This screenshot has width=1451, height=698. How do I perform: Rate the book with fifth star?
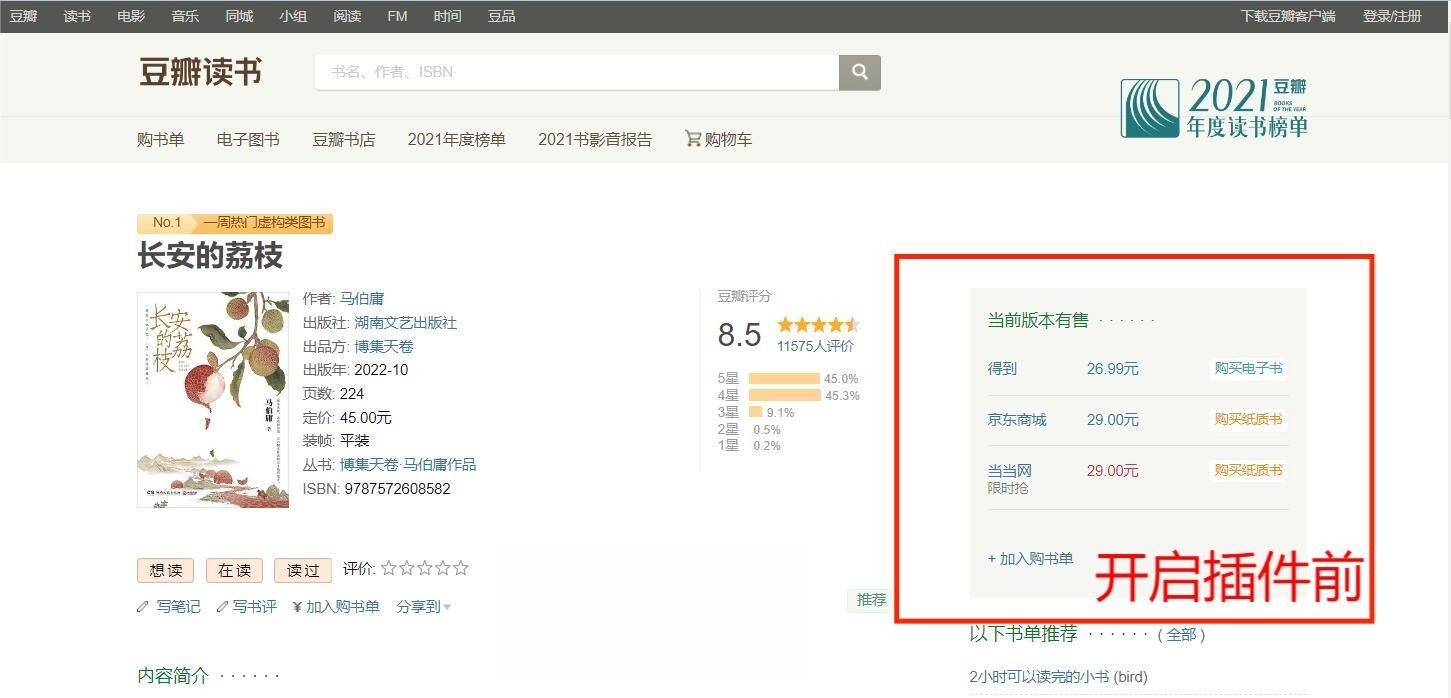point(461,568)
